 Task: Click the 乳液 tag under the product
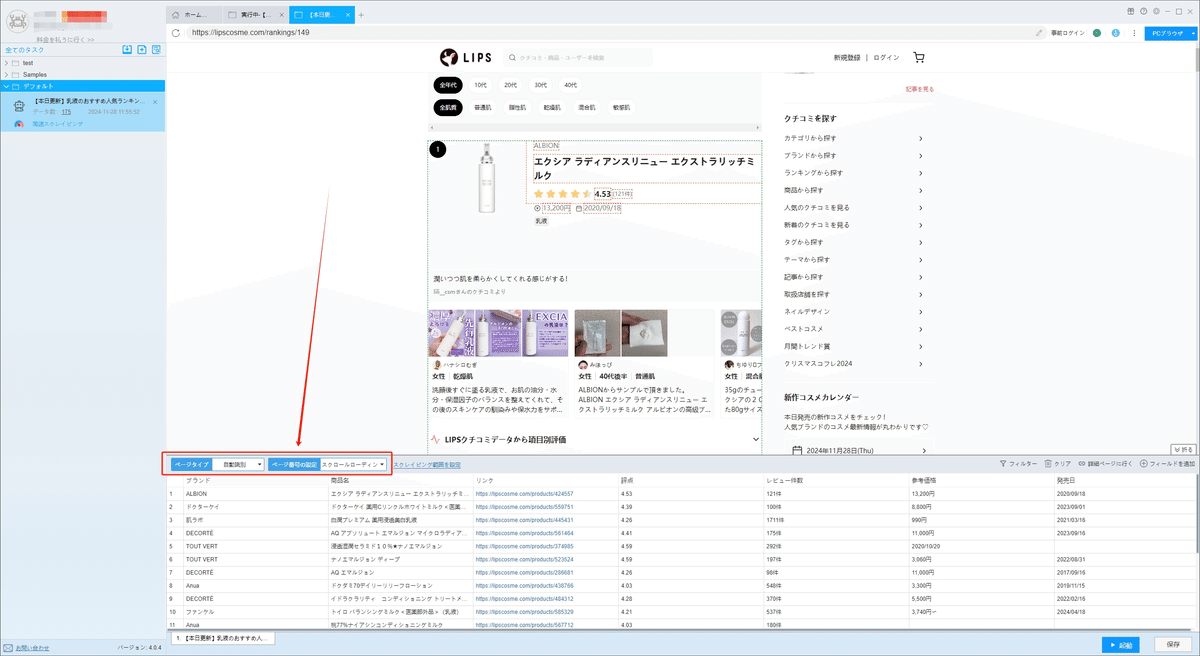(x=541, y=220)
